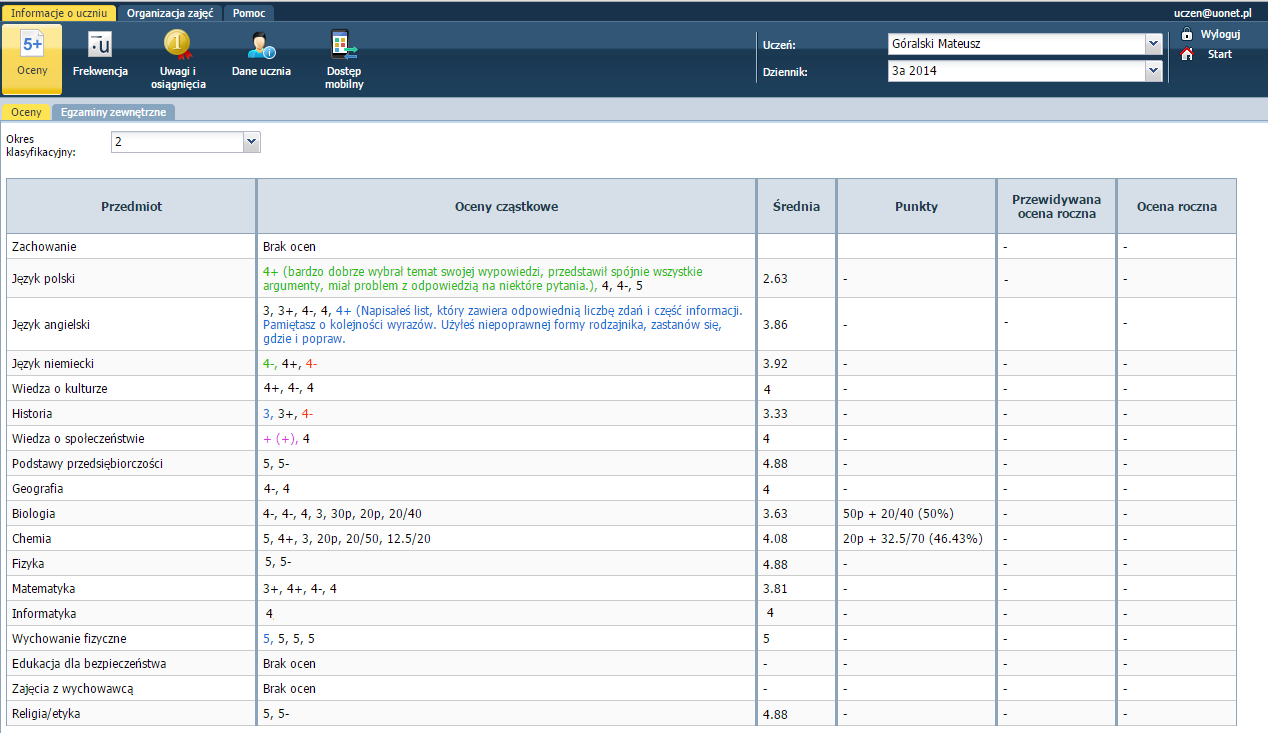Open the Dostęp mobilny phone icon
Viewport: 1268px width, 733px height.
344,45
